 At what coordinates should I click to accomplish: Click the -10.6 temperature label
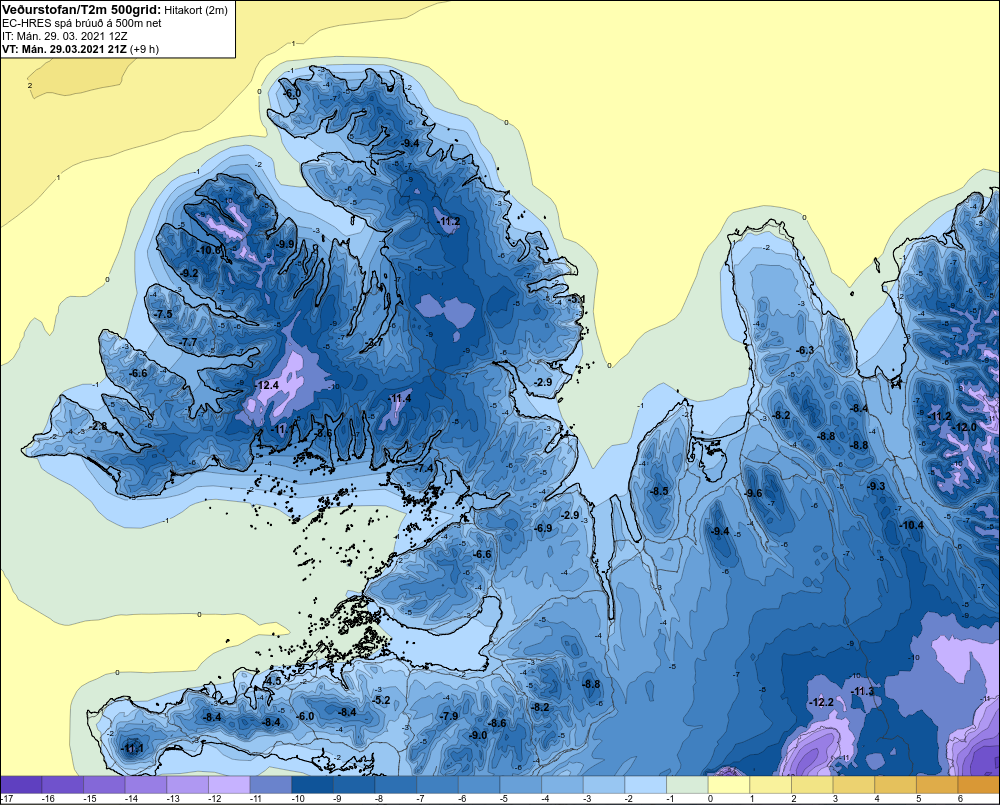208,250
